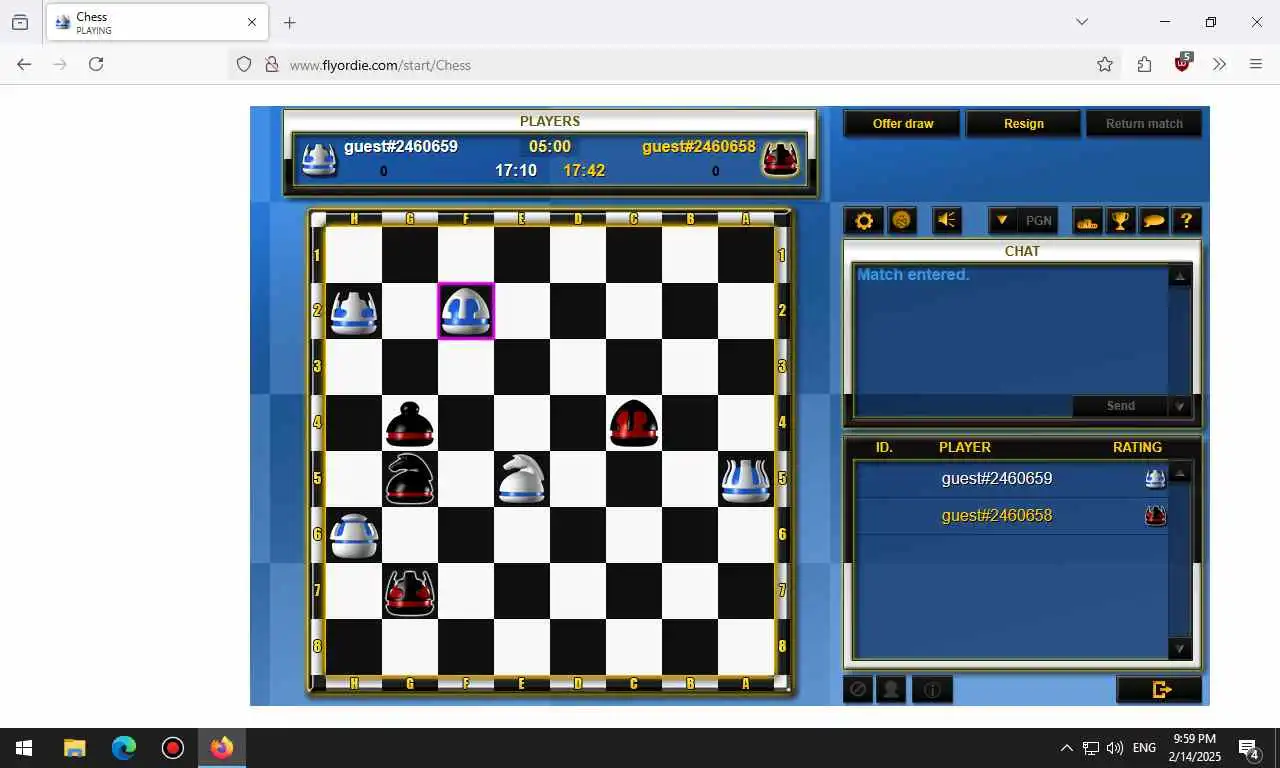1280x768 pixels.
Task: Open File Explorer from taskbar
Action: coord(74,748)
